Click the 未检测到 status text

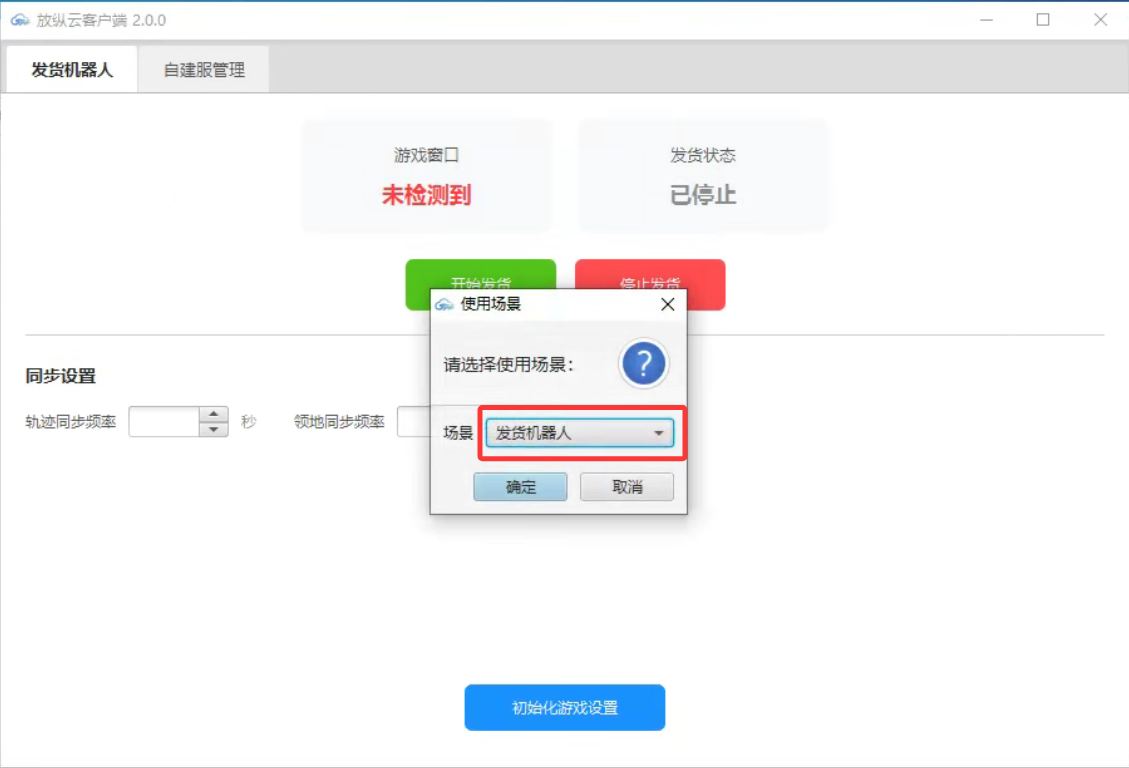[x=426, y=194]
